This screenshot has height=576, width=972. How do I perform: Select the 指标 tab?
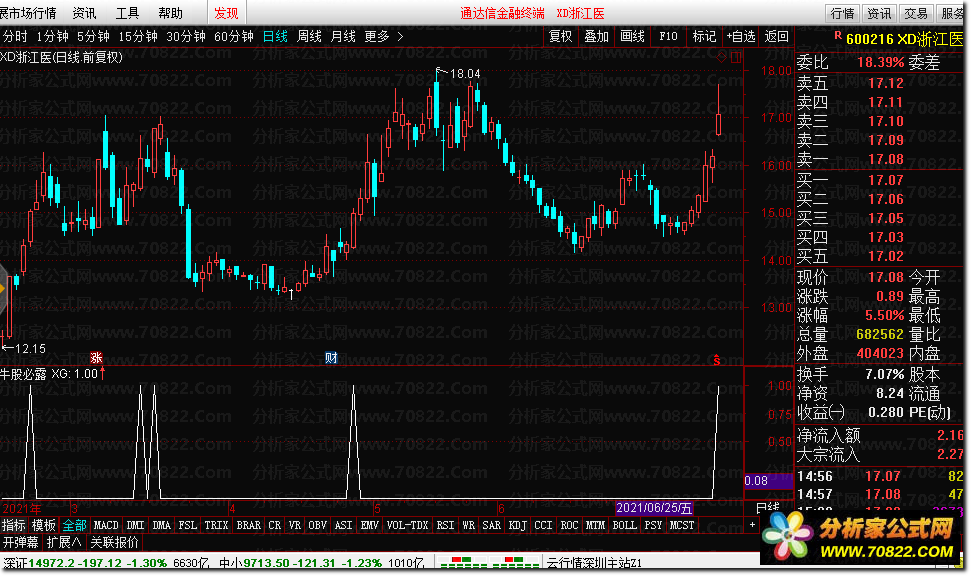(14, 525)
